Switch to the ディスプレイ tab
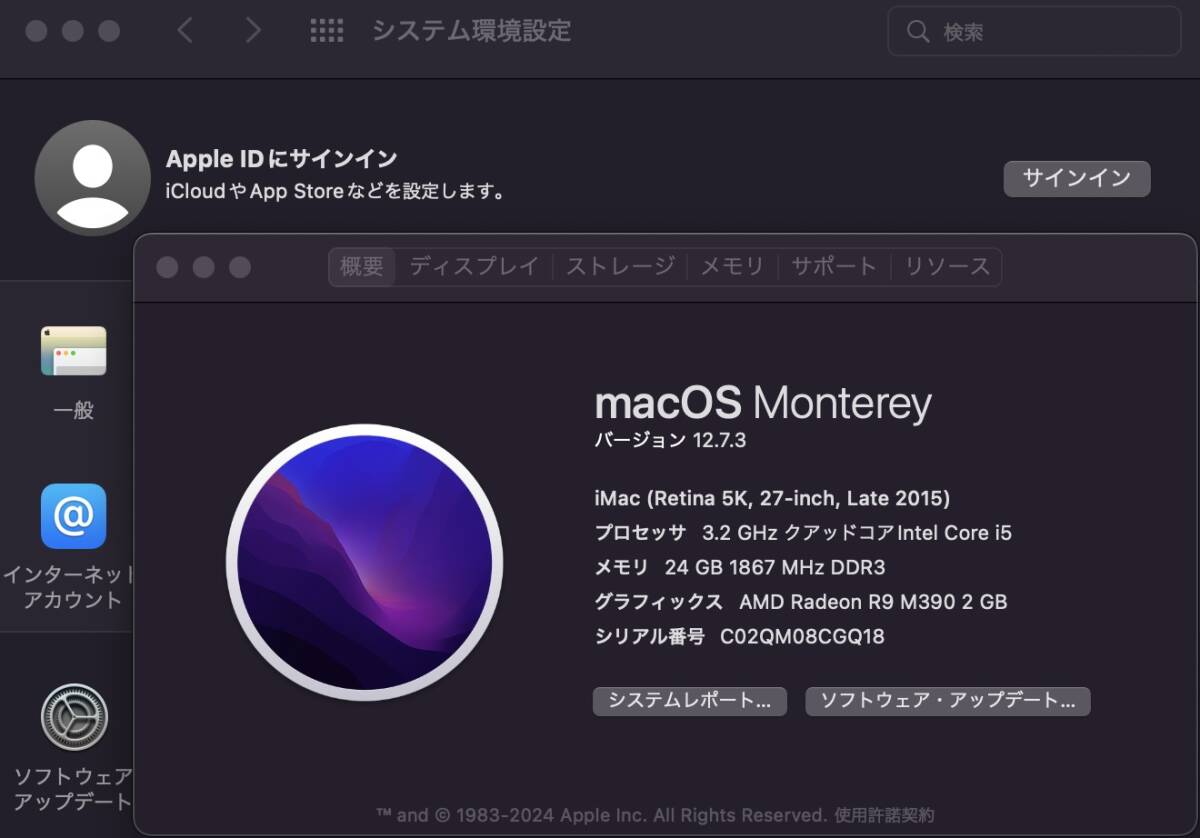 474,267
